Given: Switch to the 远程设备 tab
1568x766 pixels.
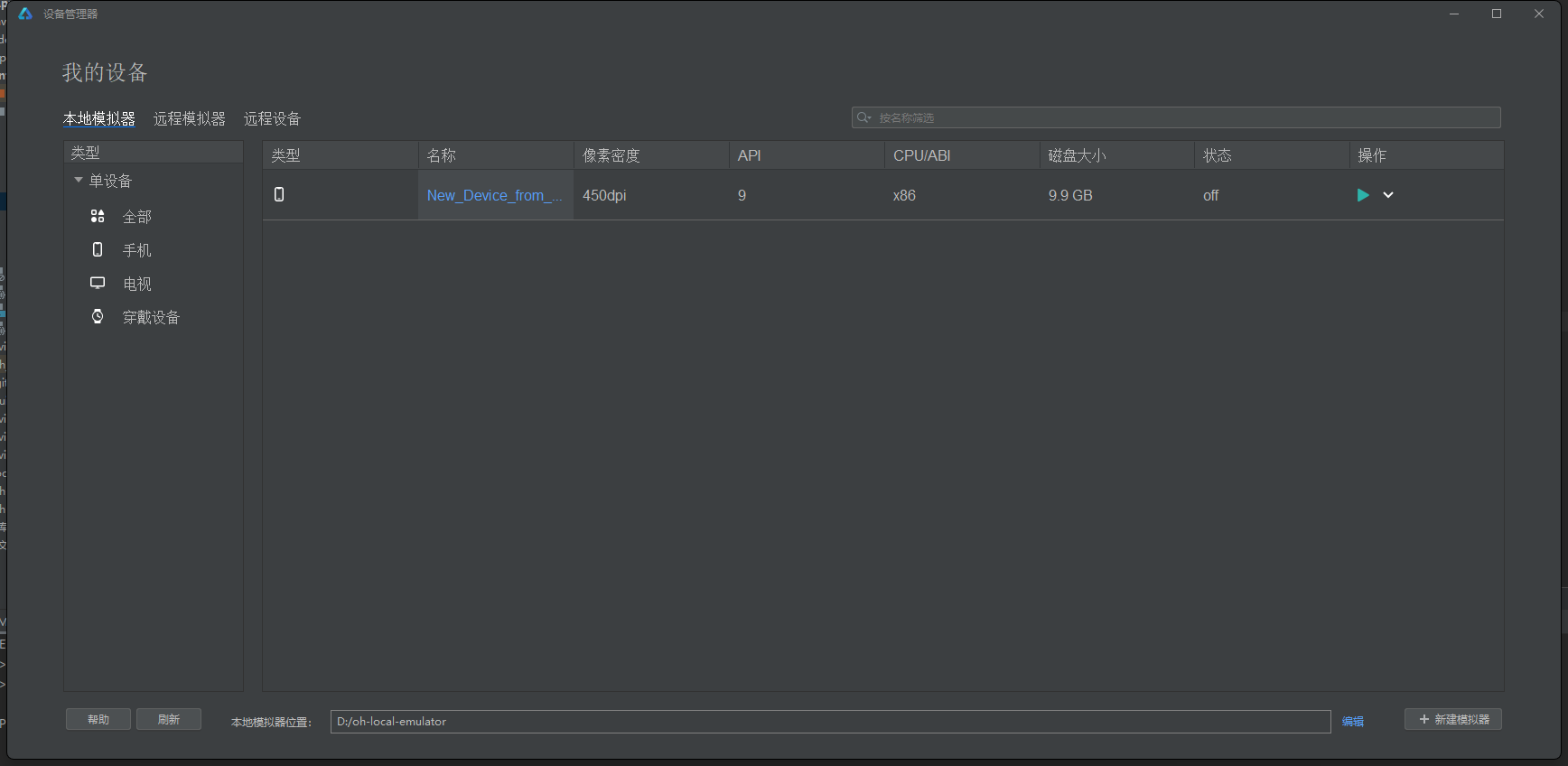Looking at the screenshot, I should 272,118.
